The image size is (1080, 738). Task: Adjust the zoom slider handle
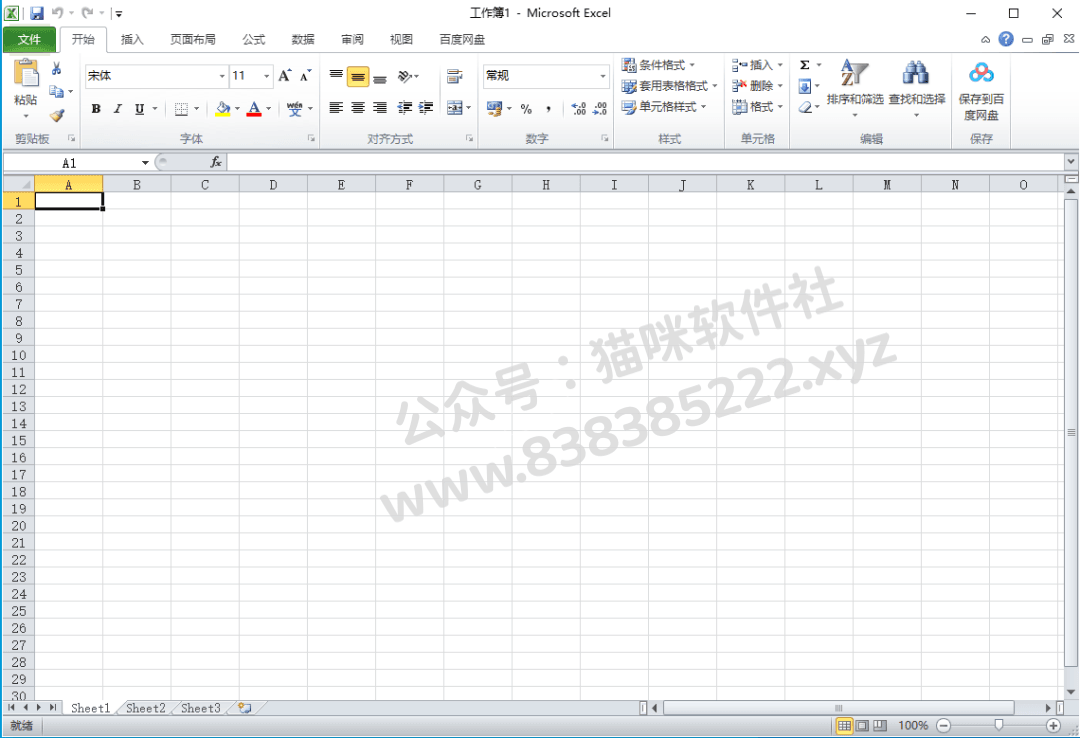click(x=999, y=725)
